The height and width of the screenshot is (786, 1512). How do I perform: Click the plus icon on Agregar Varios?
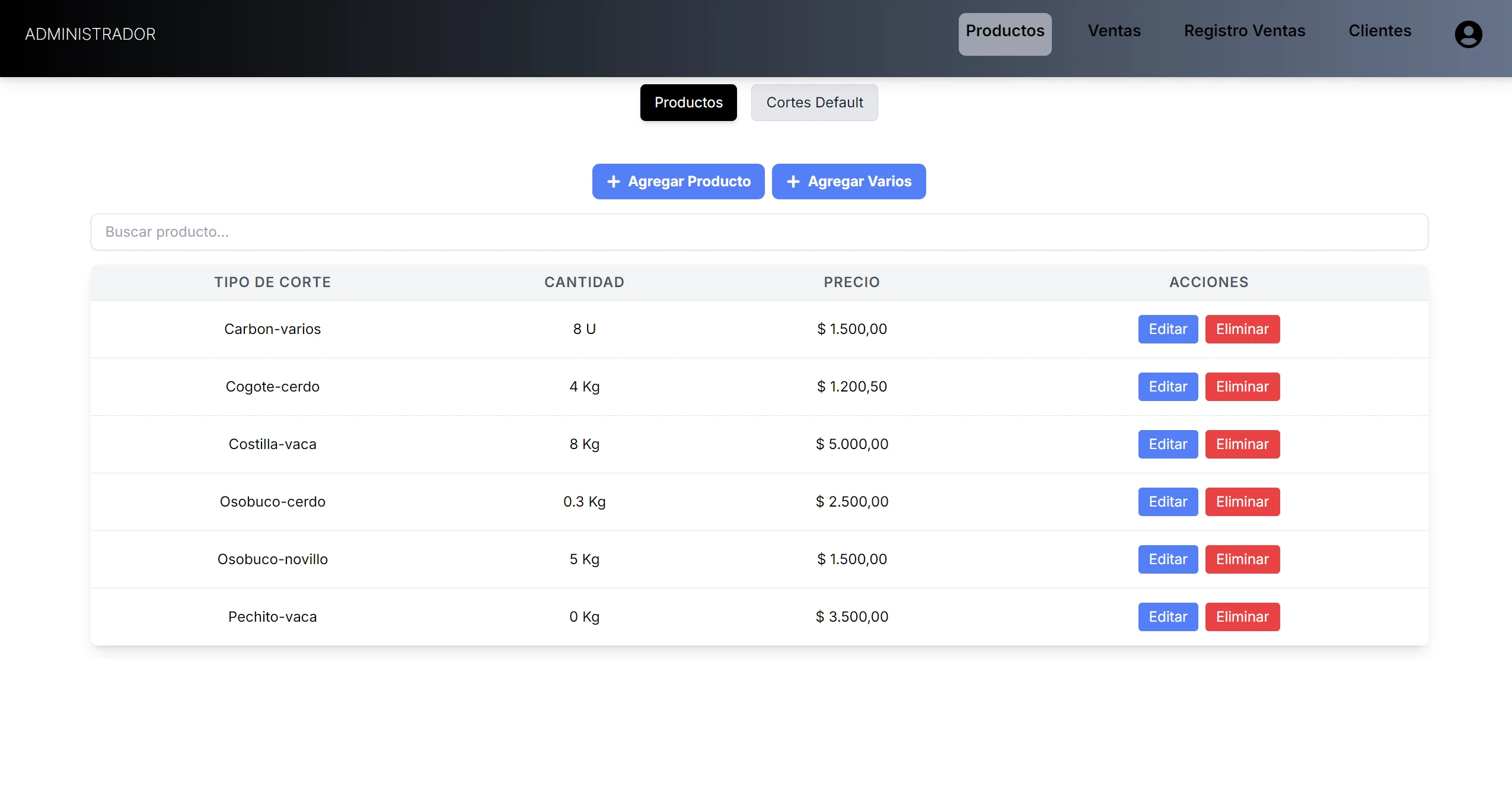793,182
